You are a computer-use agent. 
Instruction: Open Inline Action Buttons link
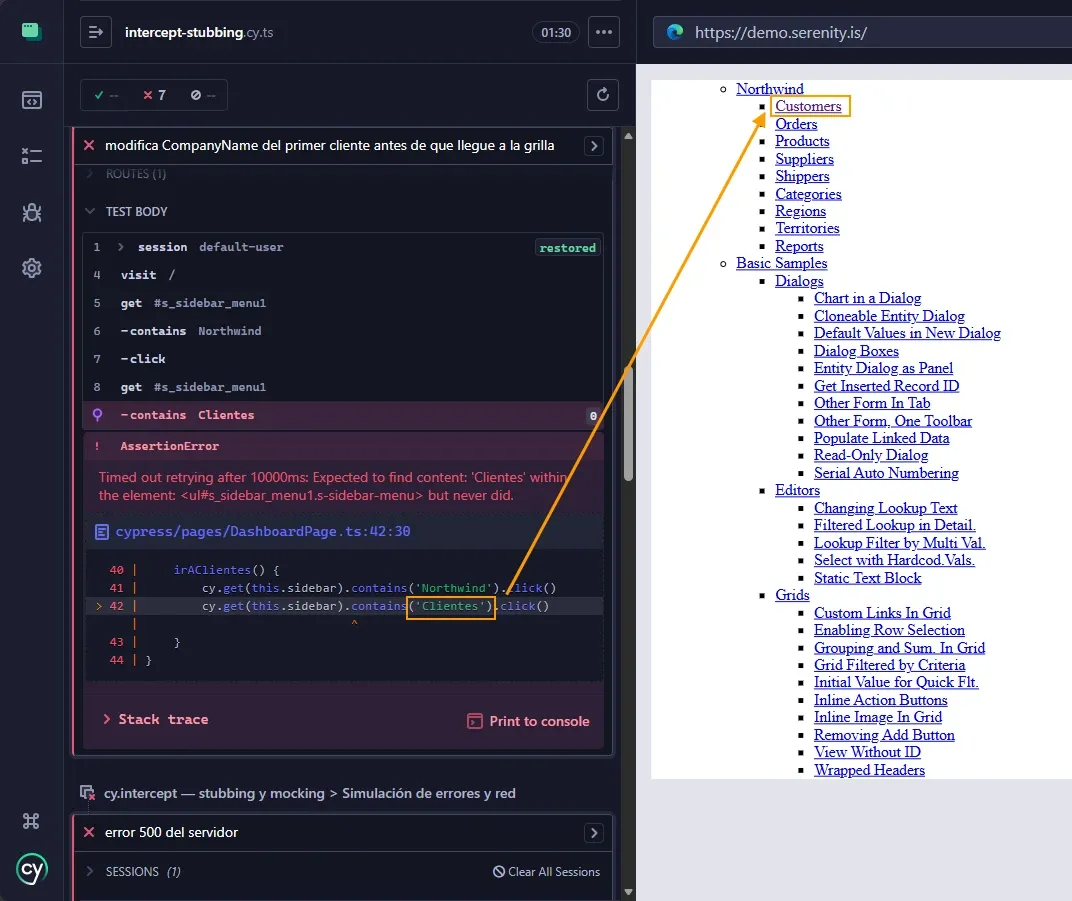pyautogui.click(x=881, y=700)
